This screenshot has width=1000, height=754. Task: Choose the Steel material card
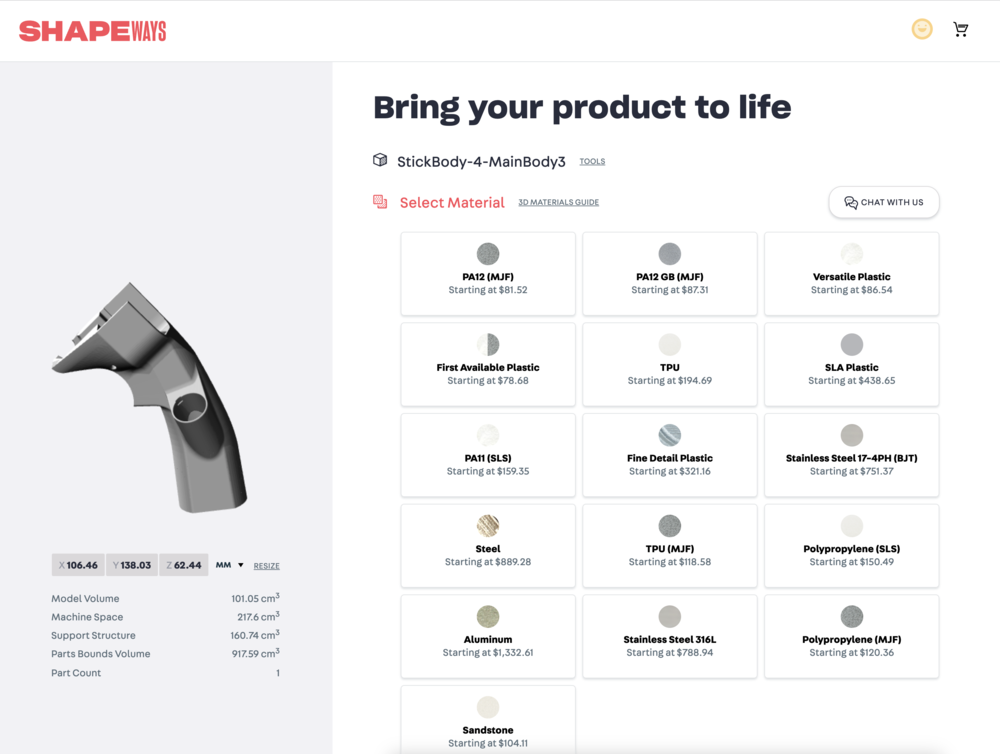[488, 545]
